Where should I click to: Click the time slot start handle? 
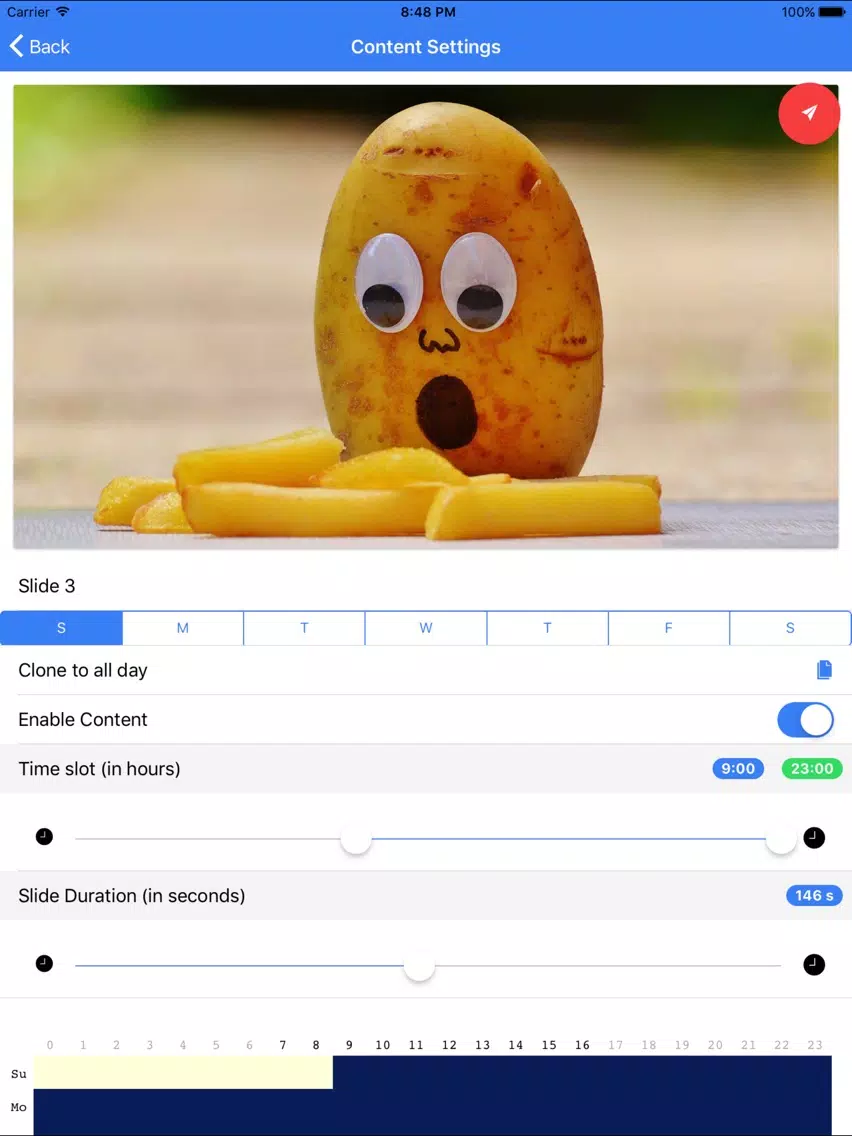356,840
